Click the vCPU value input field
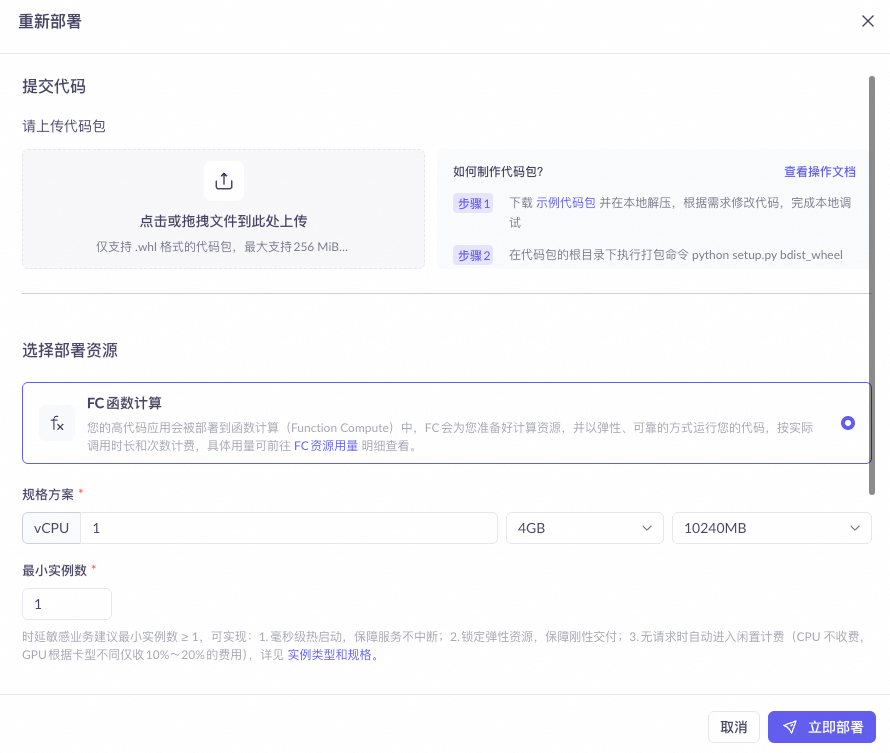 coord(289,528)
